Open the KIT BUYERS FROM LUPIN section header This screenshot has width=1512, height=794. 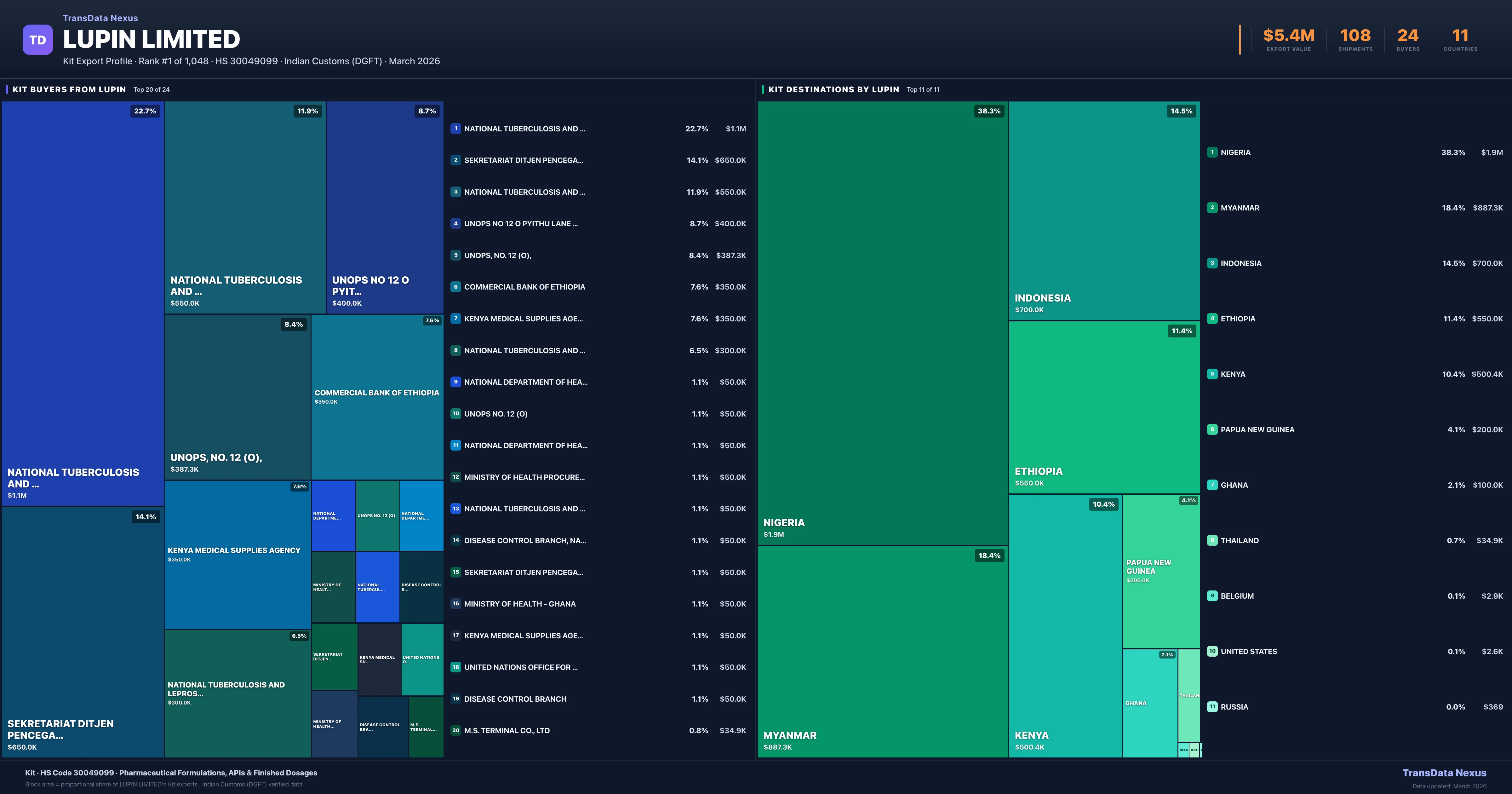69,89
